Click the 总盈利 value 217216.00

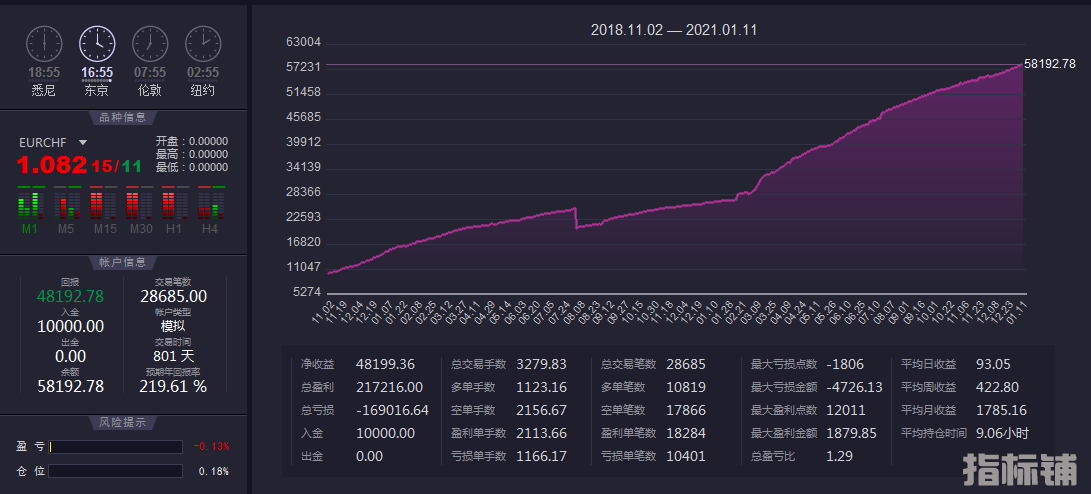[389, 387]
